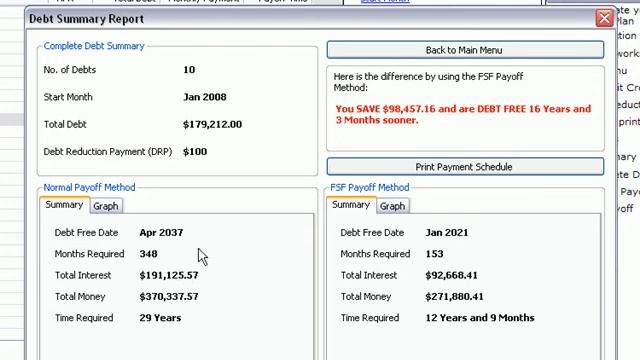Click FSF method Months Required 153
The image size is (640, 360).
click(x=434, y=254)
